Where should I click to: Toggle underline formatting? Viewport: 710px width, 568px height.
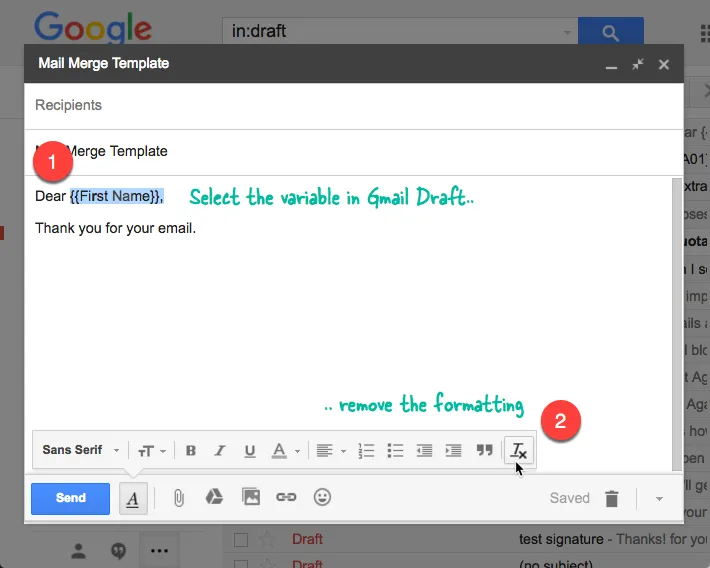[x=250, y=451]
